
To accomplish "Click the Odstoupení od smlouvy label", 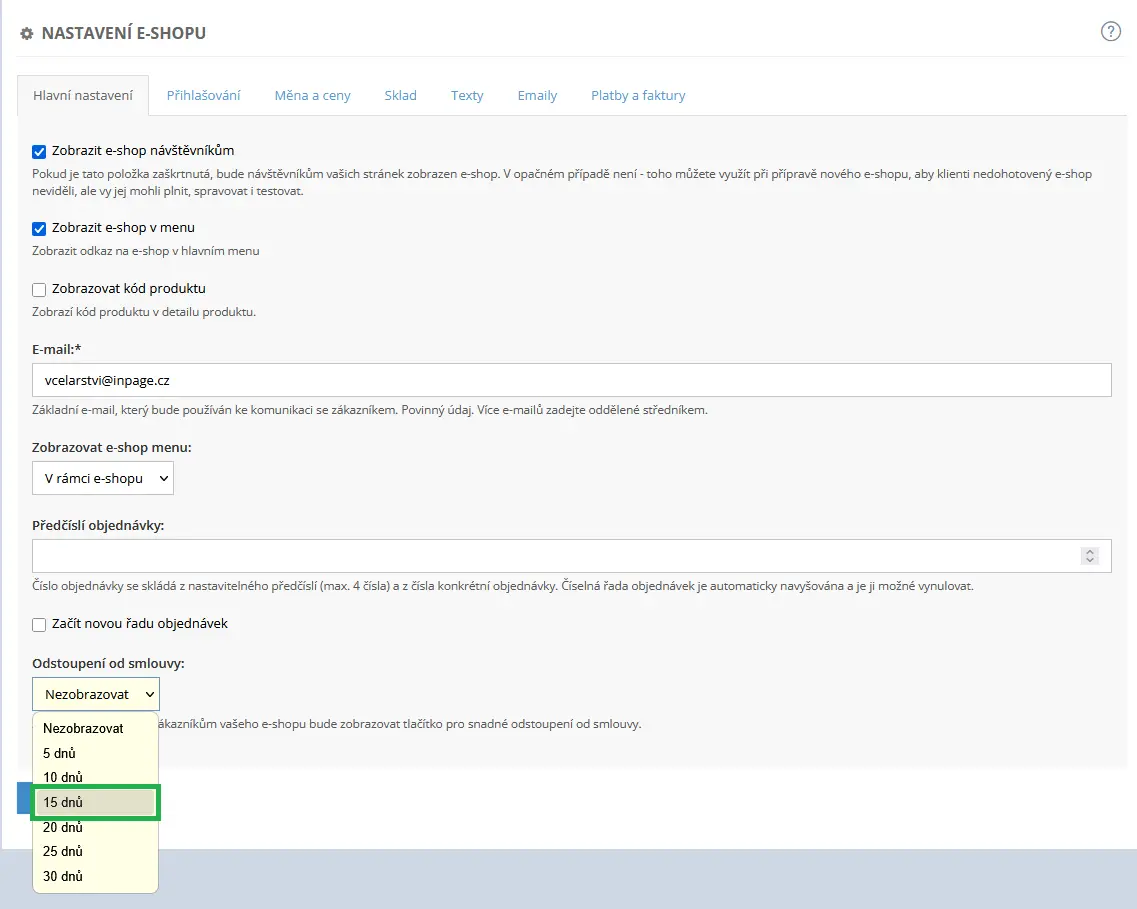I will (108, 663).
